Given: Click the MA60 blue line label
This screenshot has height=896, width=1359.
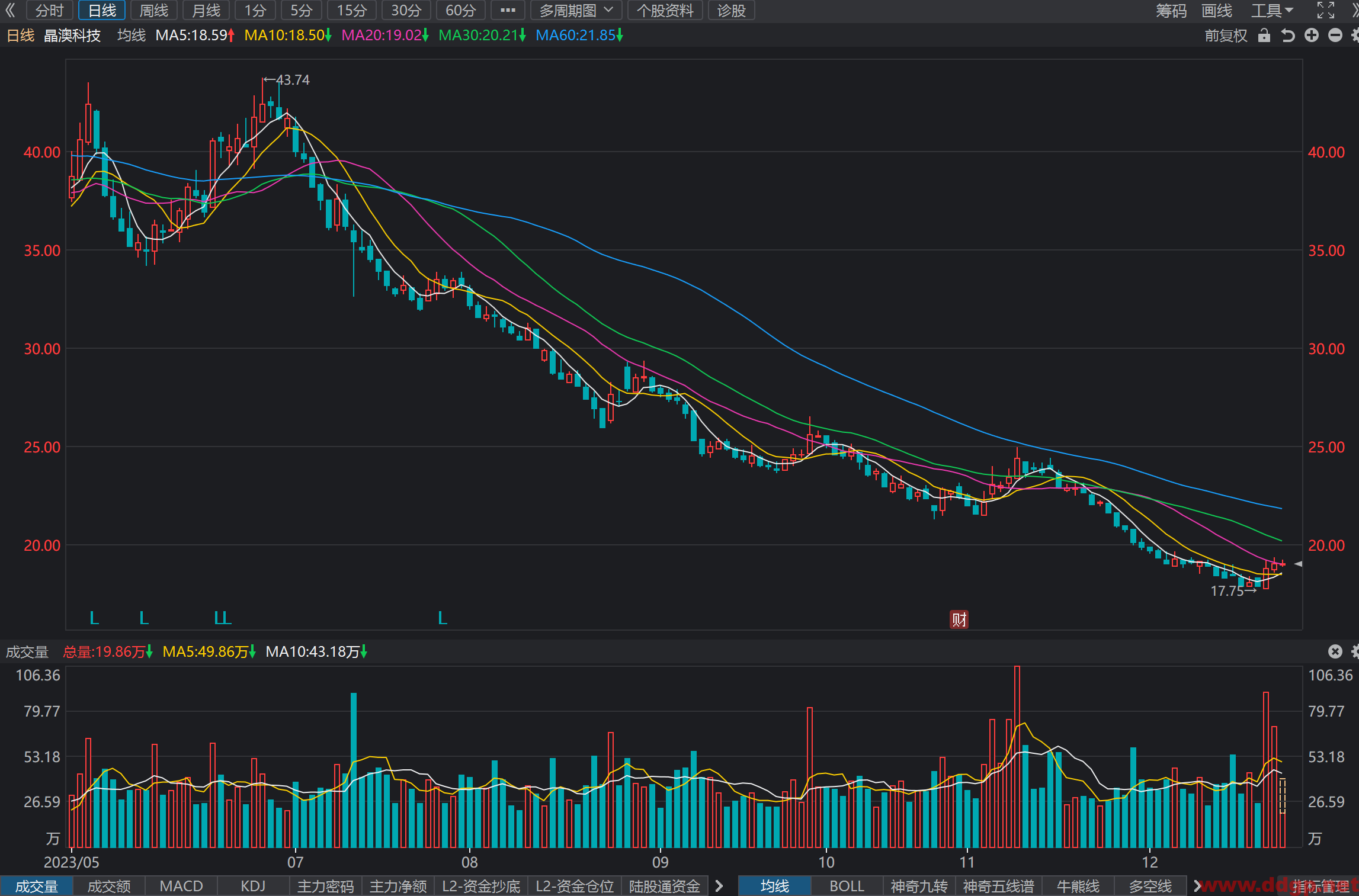Looking at the screenshot, I should [x=579, y=35].
